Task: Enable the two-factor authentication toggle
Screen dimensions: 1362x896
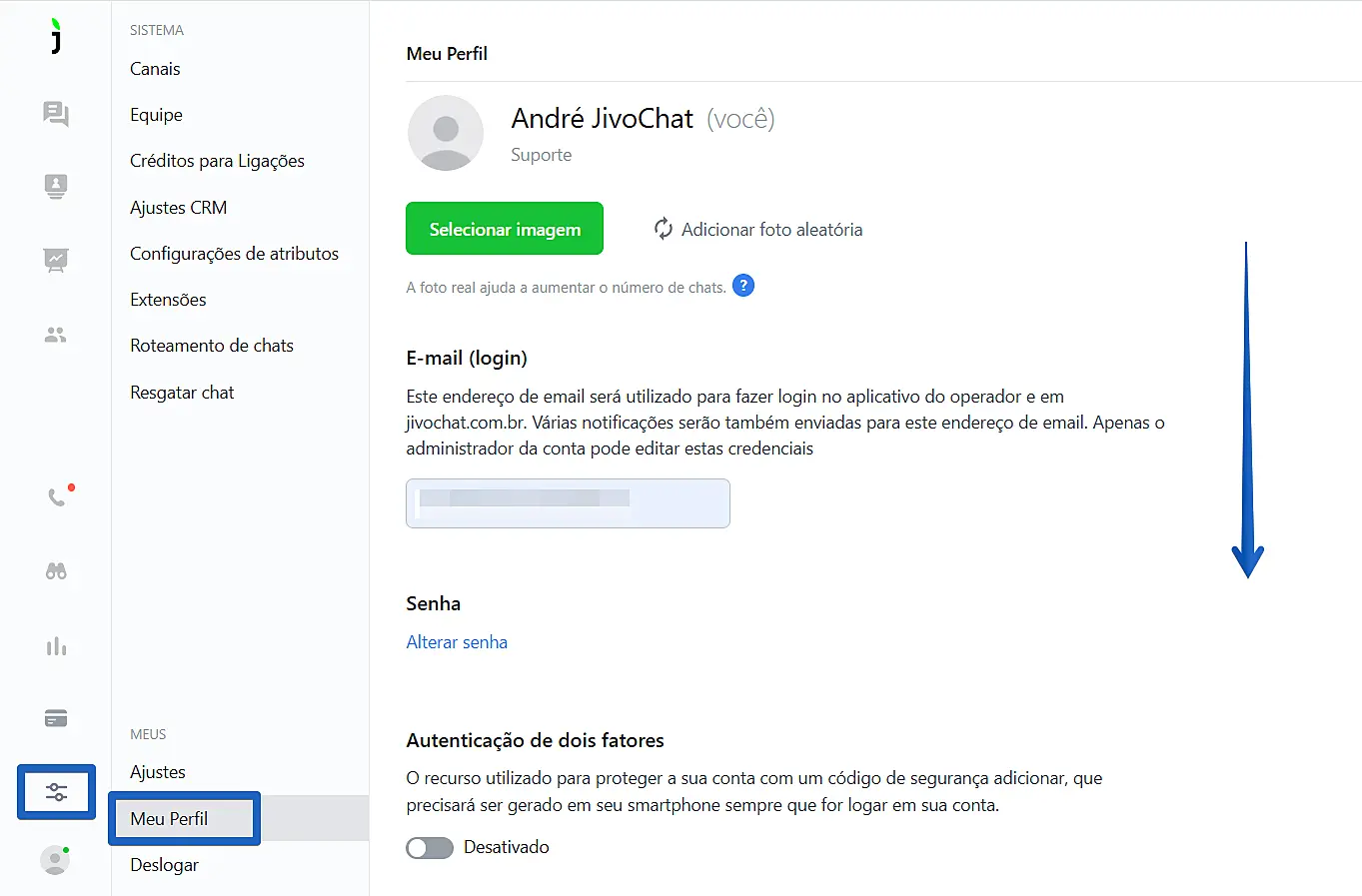Action: [x=430, y=848]
